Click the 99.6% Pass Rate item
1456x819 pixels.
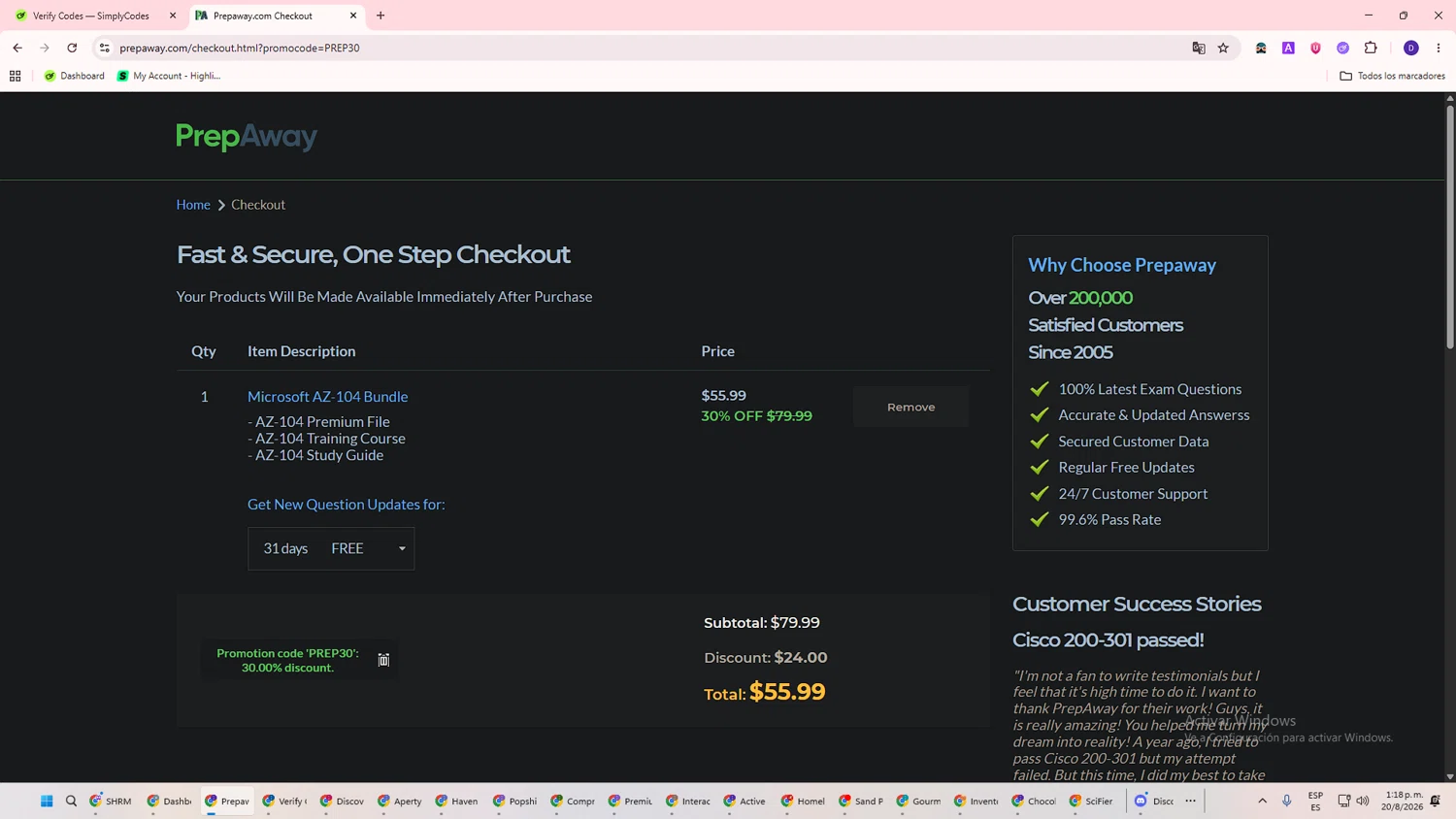tap(1109, 520)
